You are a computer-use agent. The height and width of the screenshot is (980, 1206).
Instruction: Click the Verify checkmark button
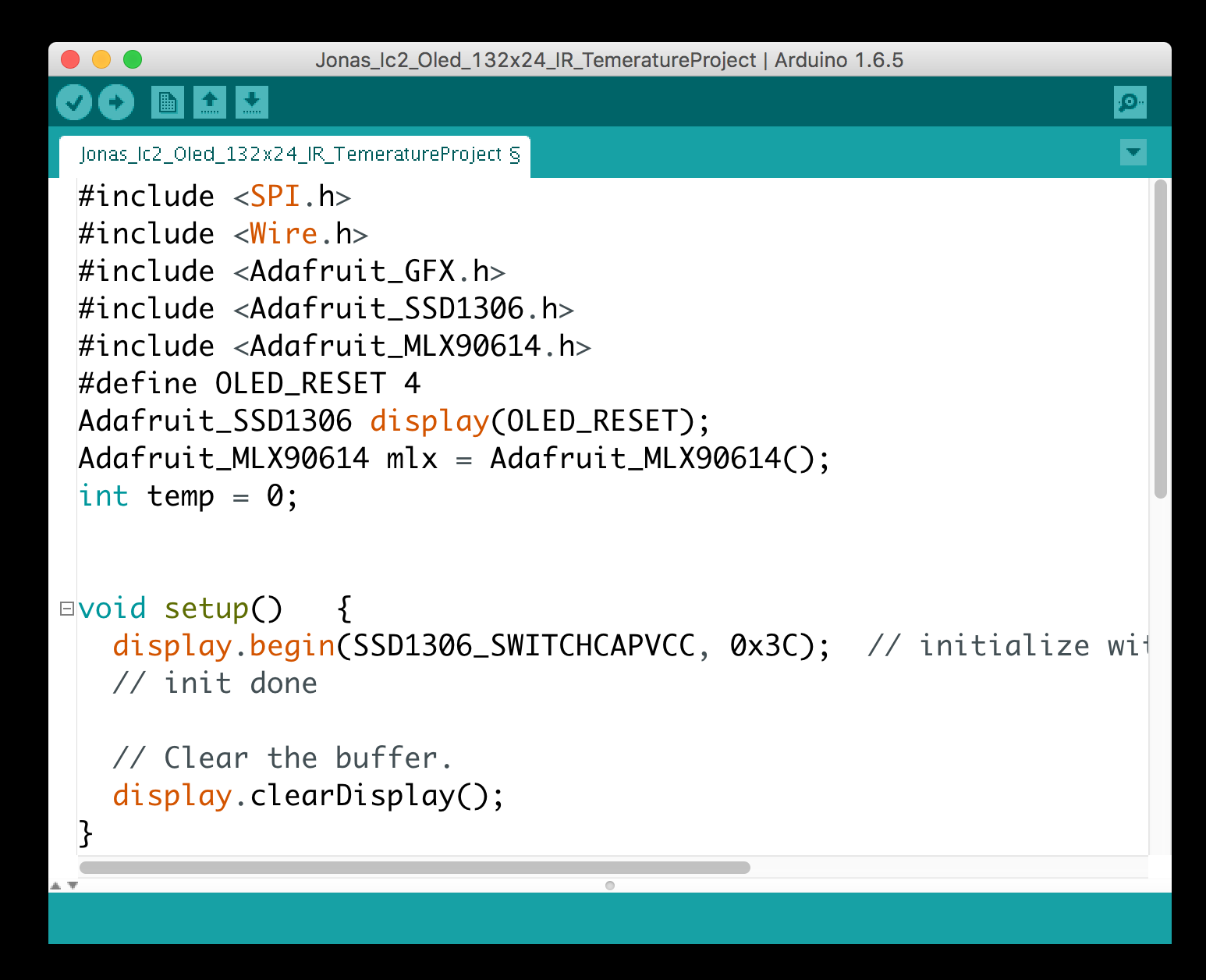74,102
